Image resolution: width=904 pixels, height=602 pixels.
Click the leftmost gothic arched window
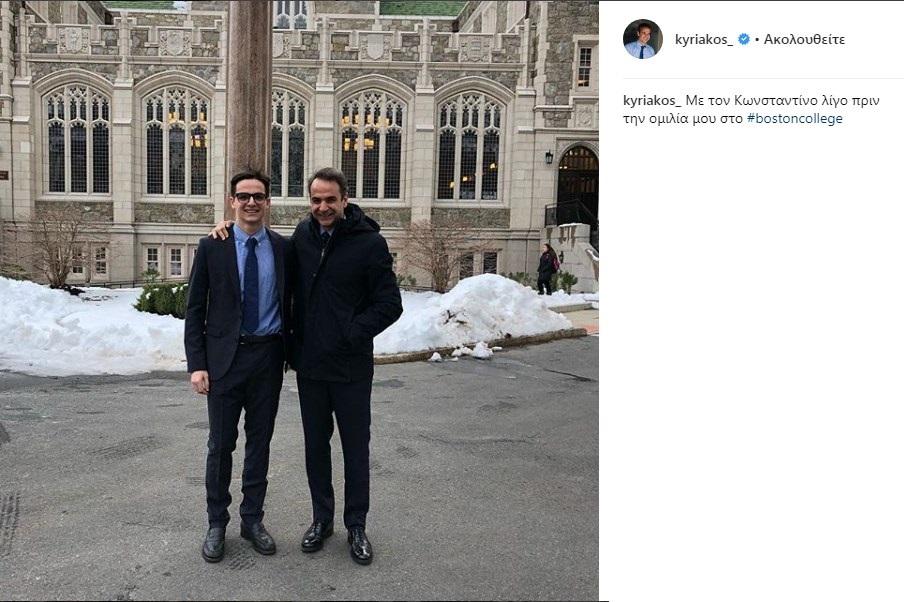point(77,140)
